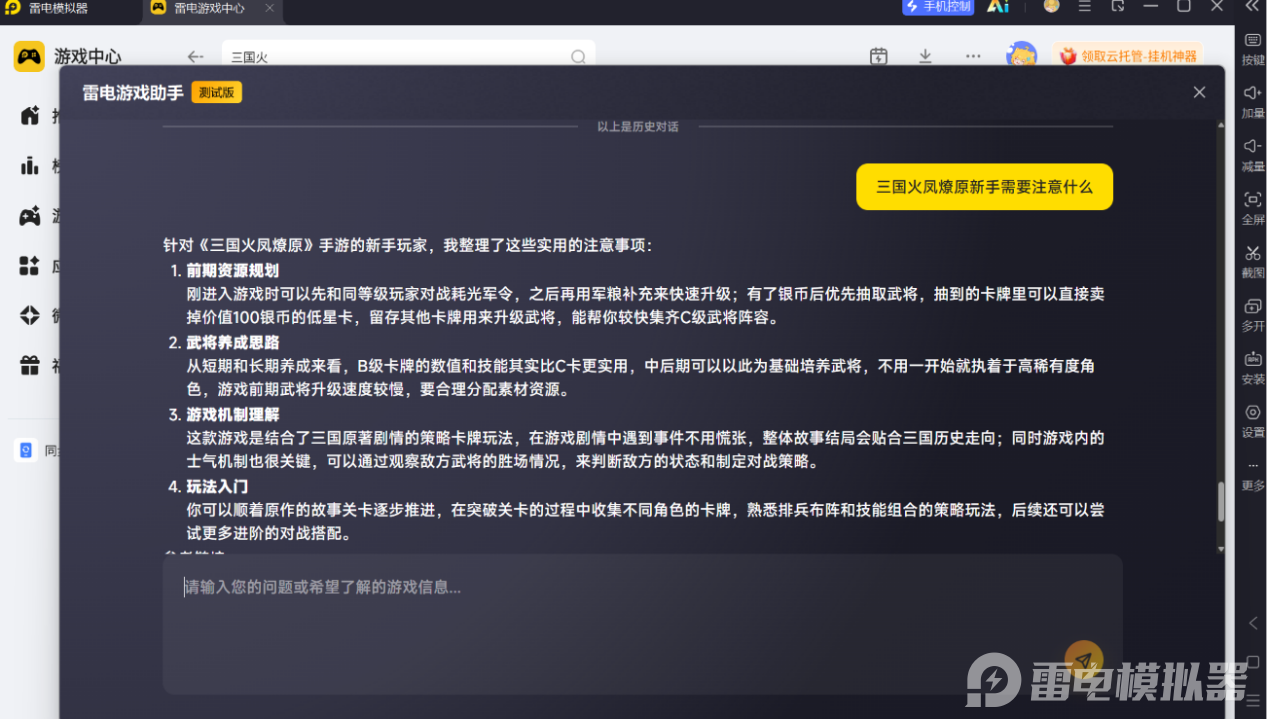The width and height of the screenshot is (1267, 719).
Task: Click the Android recent apps button in sidebar
Action: click(x=1253, y=701)
